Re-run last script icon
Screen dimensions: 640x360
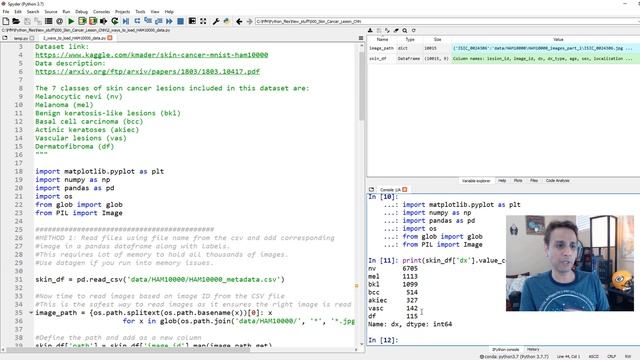(115, 21)
